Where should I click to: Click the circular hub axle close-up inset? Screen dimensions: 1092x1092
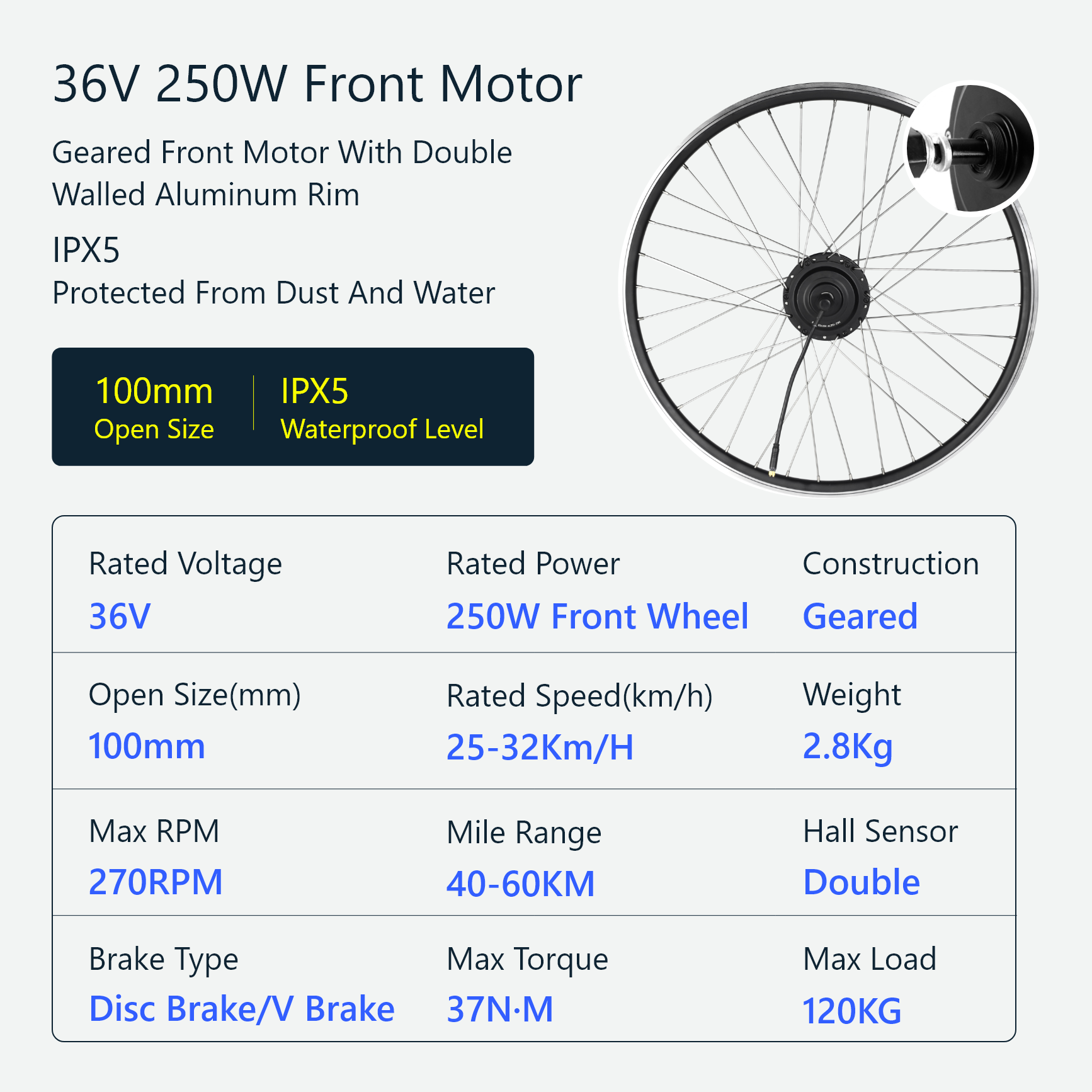[970, 149]
